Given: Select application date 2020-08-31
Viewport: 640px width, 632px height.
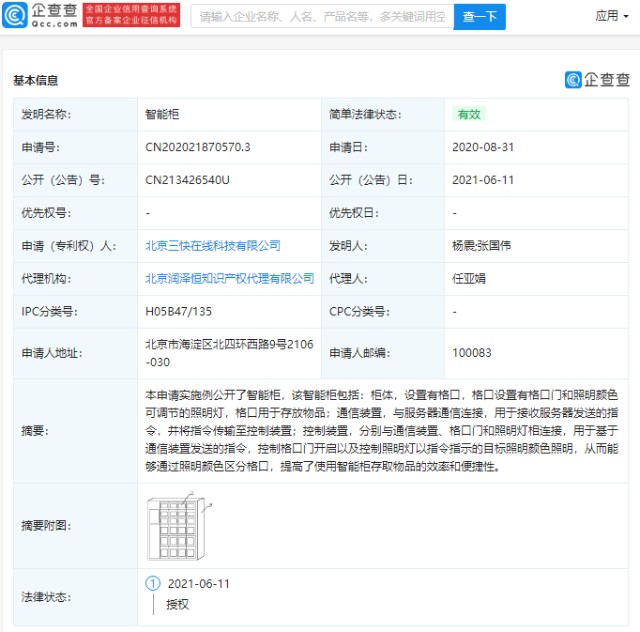Looking at the screenshot, I should pyautogui.click(x=483, y=147).
